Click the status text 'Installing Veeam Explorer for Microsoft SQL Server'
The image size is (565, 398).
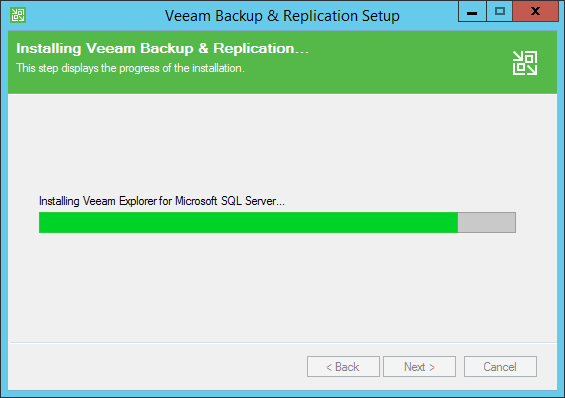(x=162, y=201)
